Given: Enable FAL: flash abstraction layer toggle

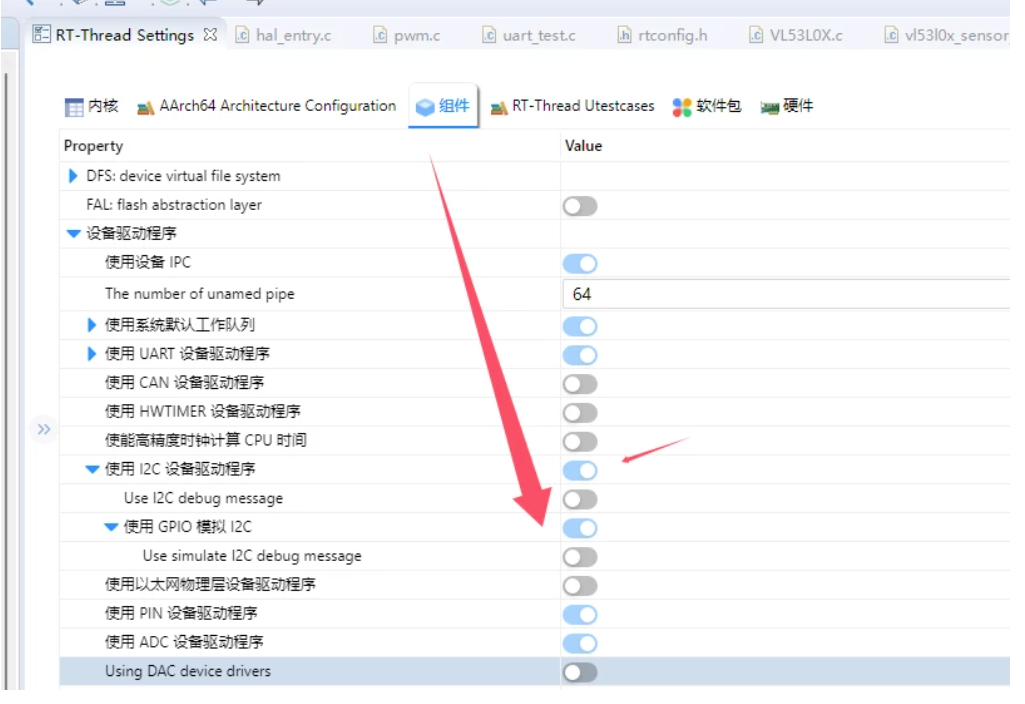Looking at the screenshot, I should click(x=580, y=207).
